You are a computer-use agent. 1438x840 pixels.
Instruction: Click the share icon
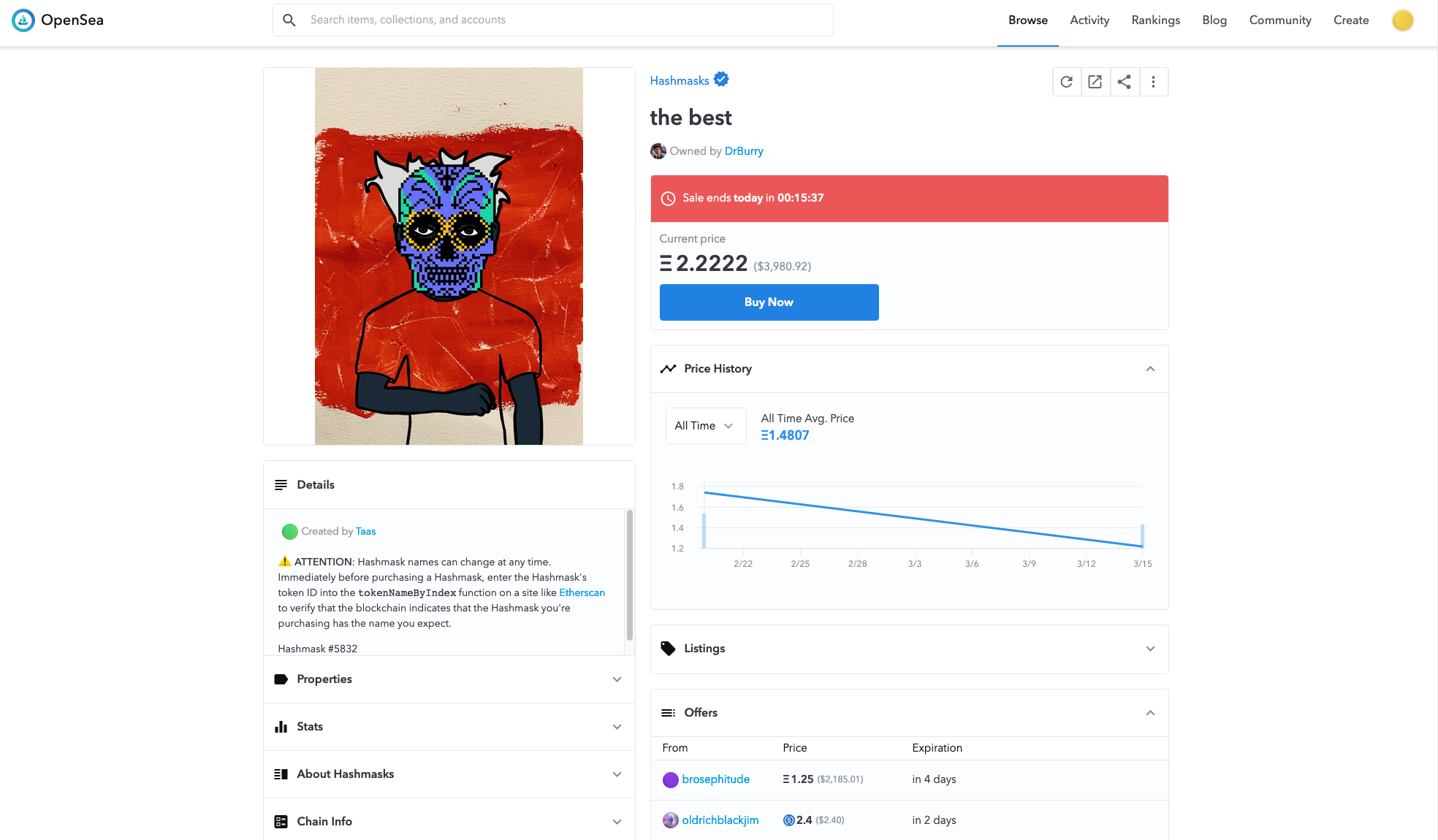click(1125, 81)
